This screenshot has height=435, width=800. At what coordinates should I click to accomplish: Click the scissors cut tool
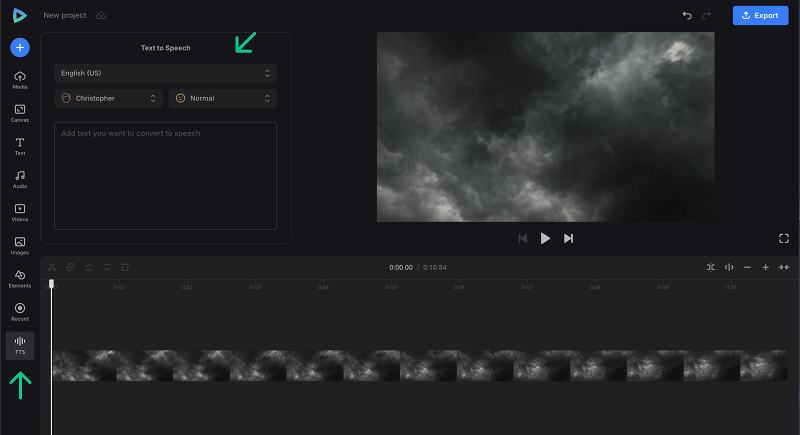52,267
